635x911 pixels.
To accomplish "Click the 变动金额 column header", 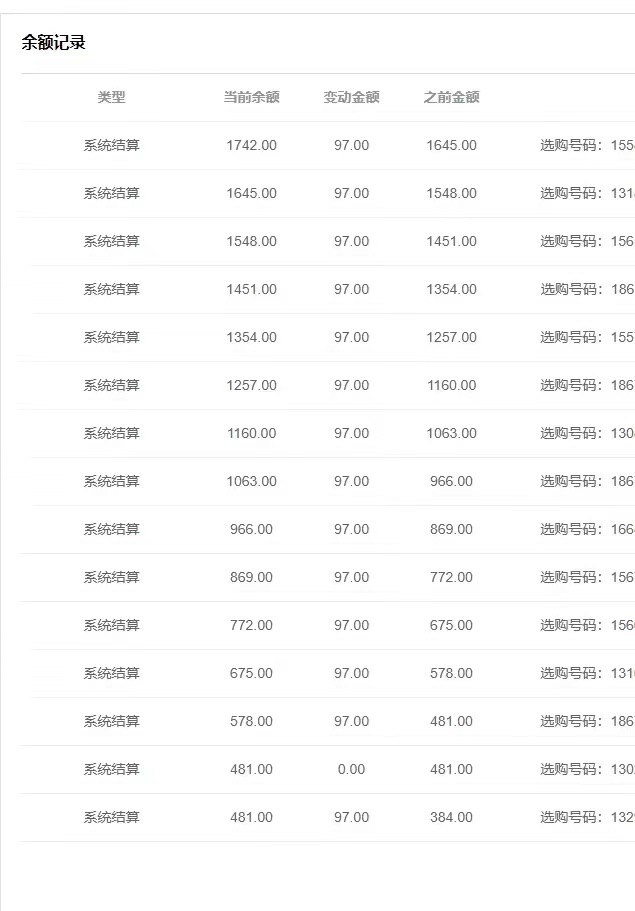I will coord(351,97).
